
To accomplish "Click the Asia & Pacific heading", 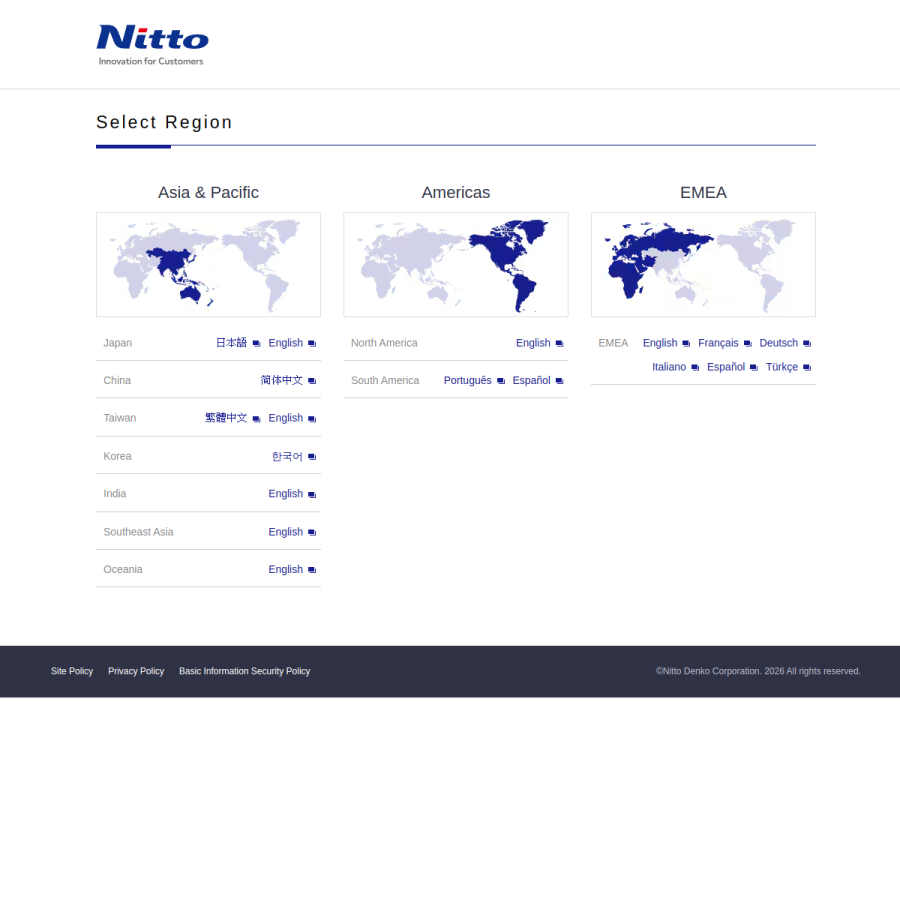I will [208, 192].
